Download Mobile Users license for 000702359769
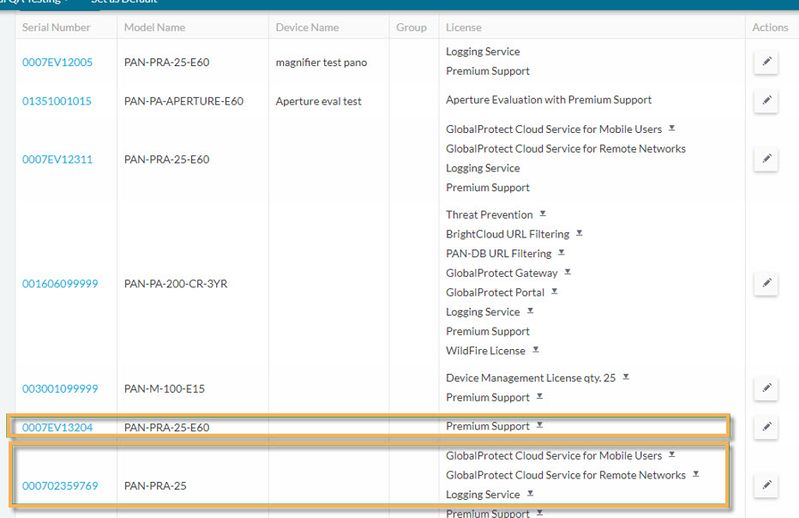Image resolution: width=799 pixels, height=518 pixels. pos(672,455)
